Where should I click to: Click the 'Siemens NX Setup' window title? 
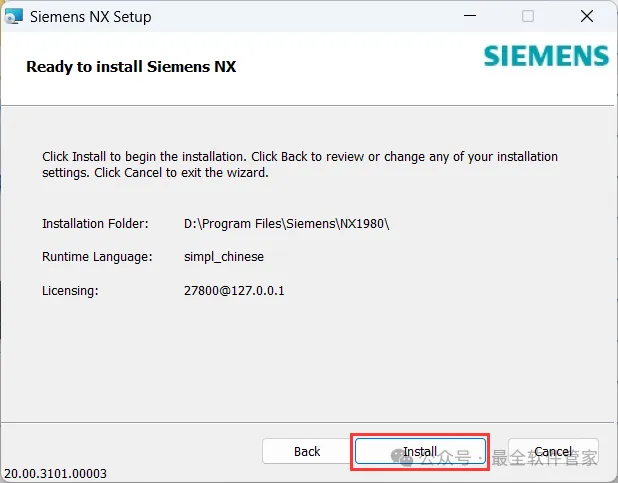click(91, 17)
